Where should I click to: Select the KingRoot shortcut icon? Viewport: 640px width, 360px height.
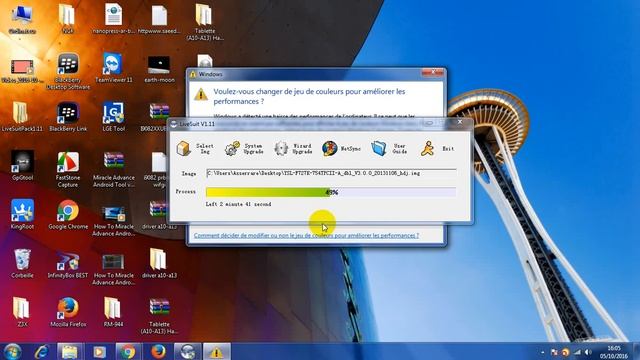(22, 215)
